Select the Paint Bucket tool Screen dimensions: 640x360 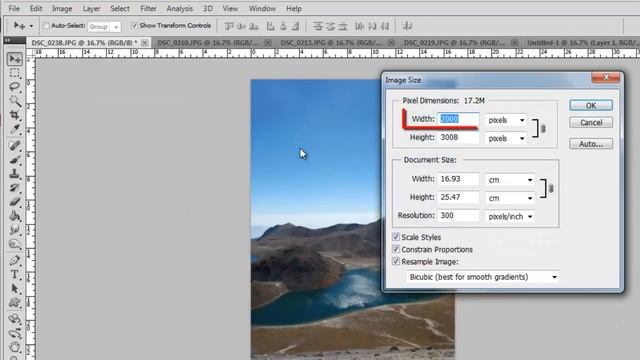point(15,216)
